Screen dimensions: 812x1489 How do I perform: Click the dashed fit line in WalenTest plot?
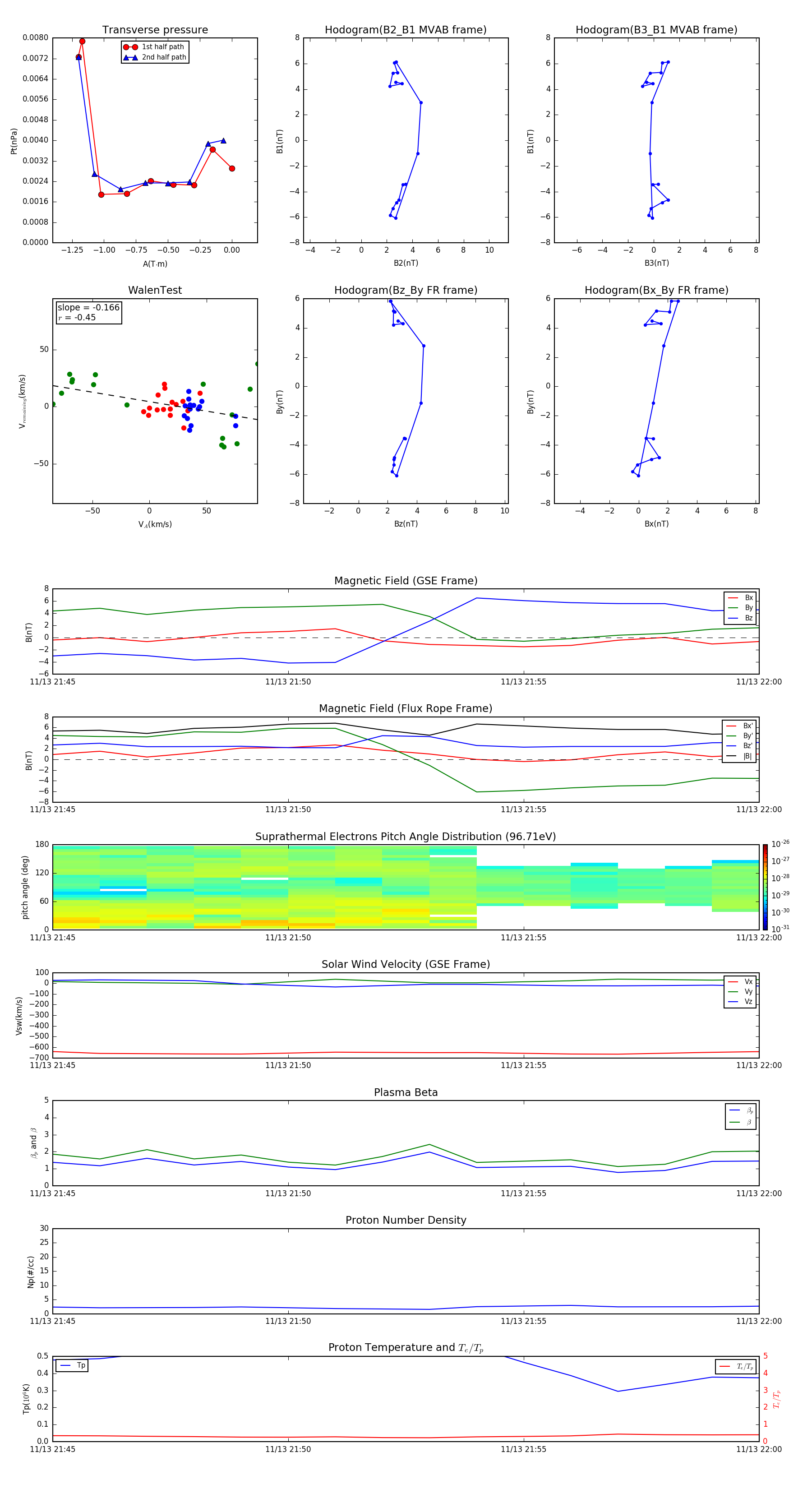pyautogui.click(x=155, y=402)
